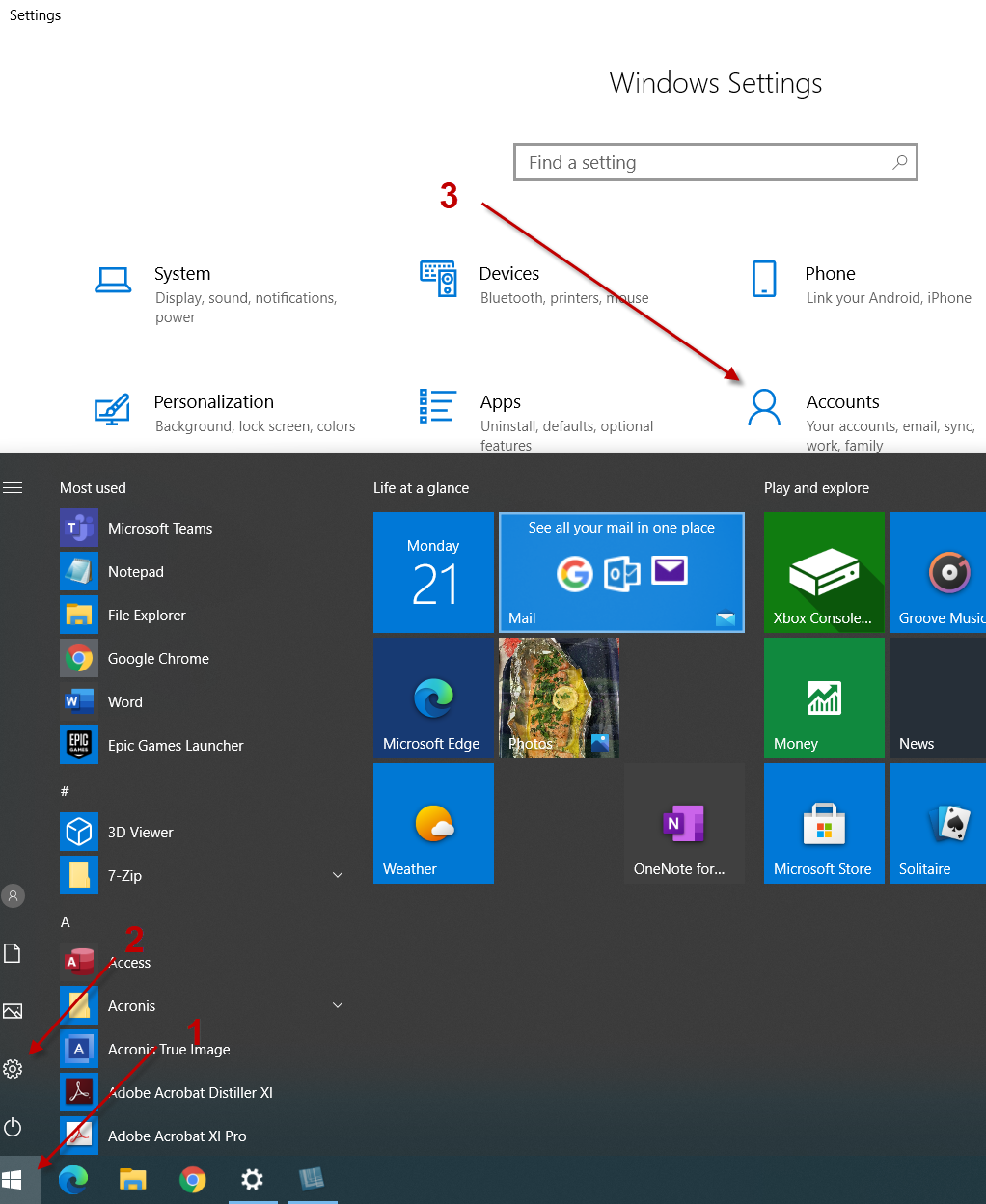Open the OneNote tile
The width and height of the screenshot is (986, 1204).
684,823
